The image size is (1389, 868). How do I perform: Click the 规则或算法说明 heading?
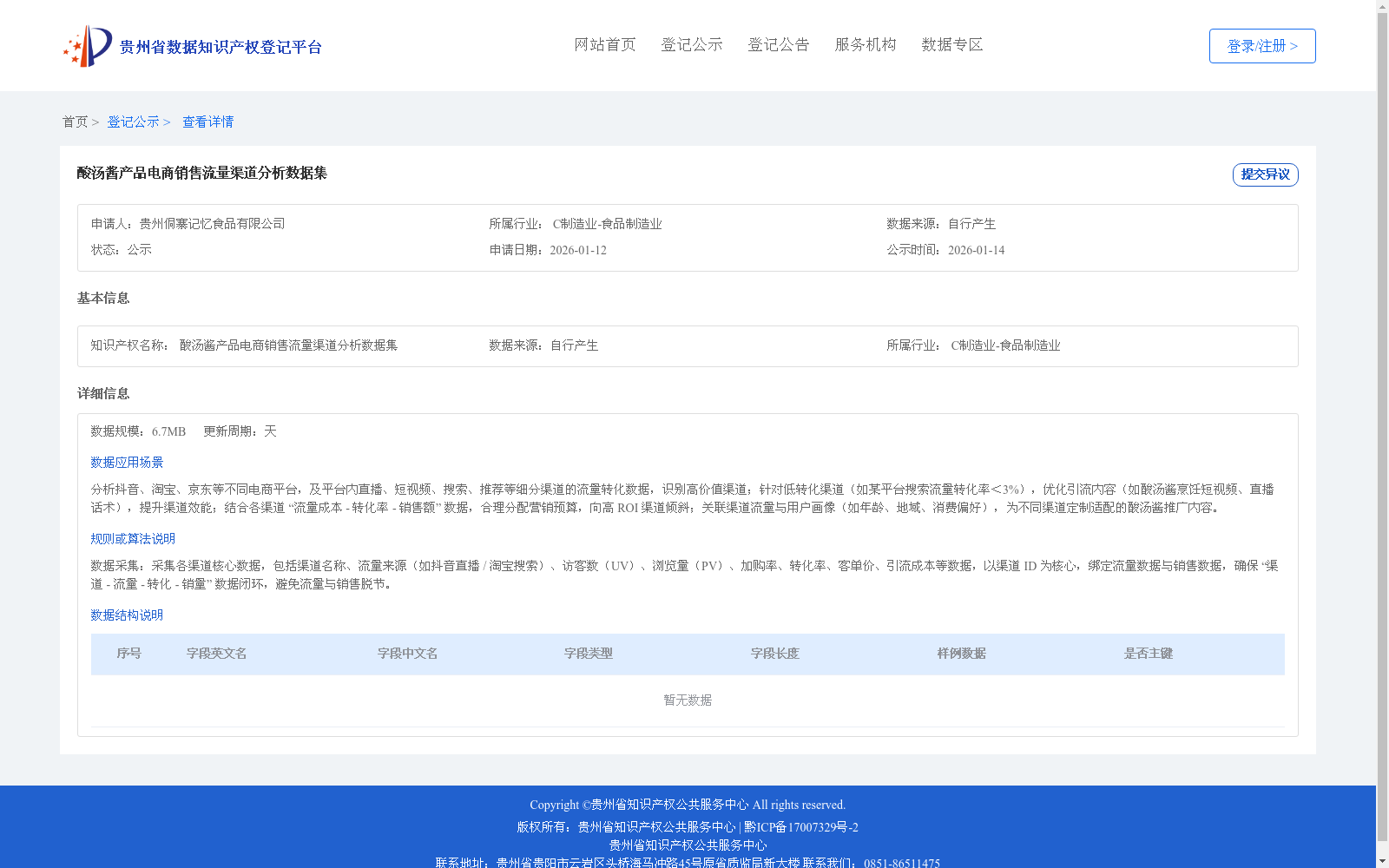(133, 539)
